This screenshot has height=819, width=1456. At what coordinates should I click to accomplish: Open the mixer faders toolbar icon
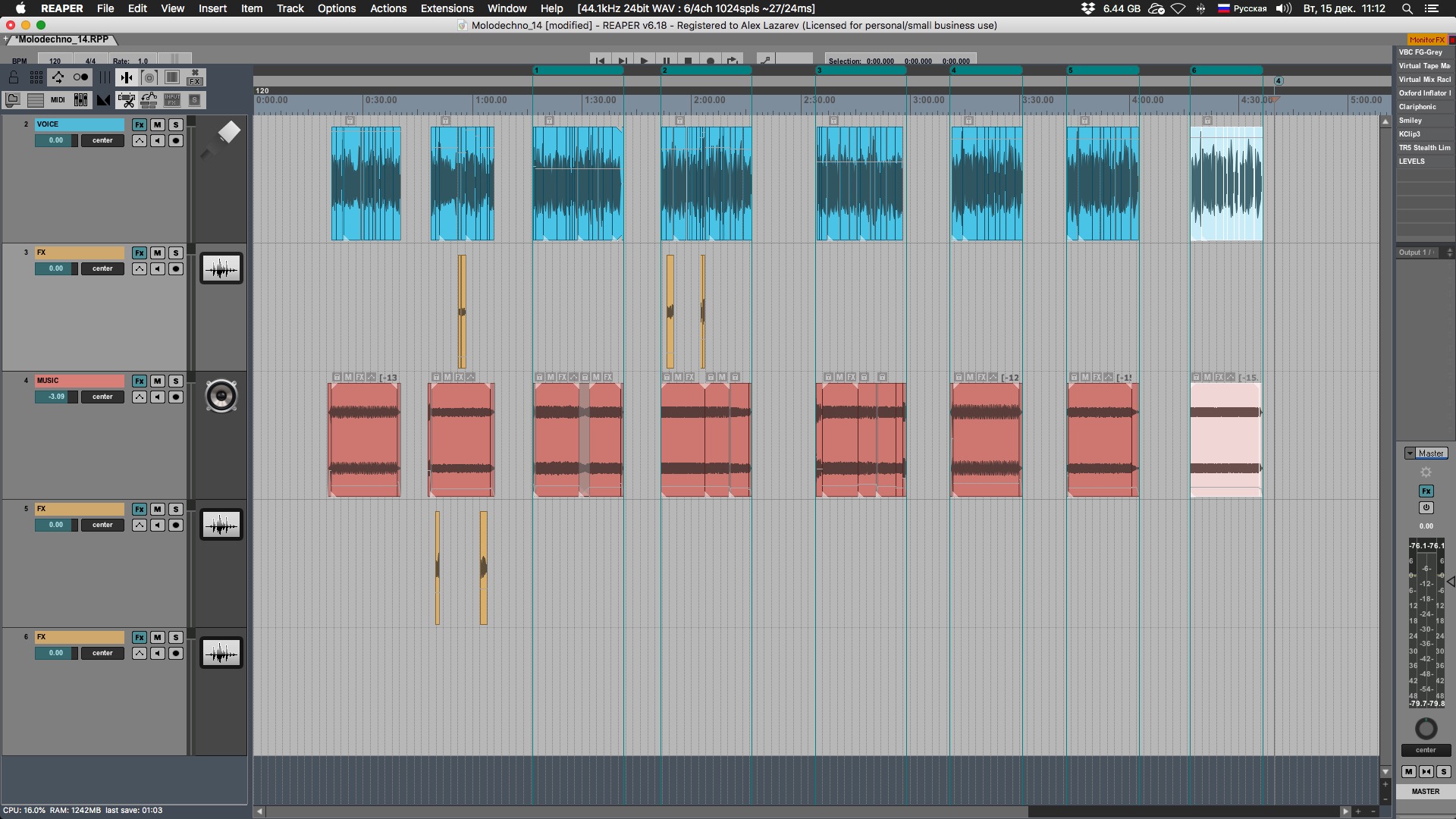point(80,100)
